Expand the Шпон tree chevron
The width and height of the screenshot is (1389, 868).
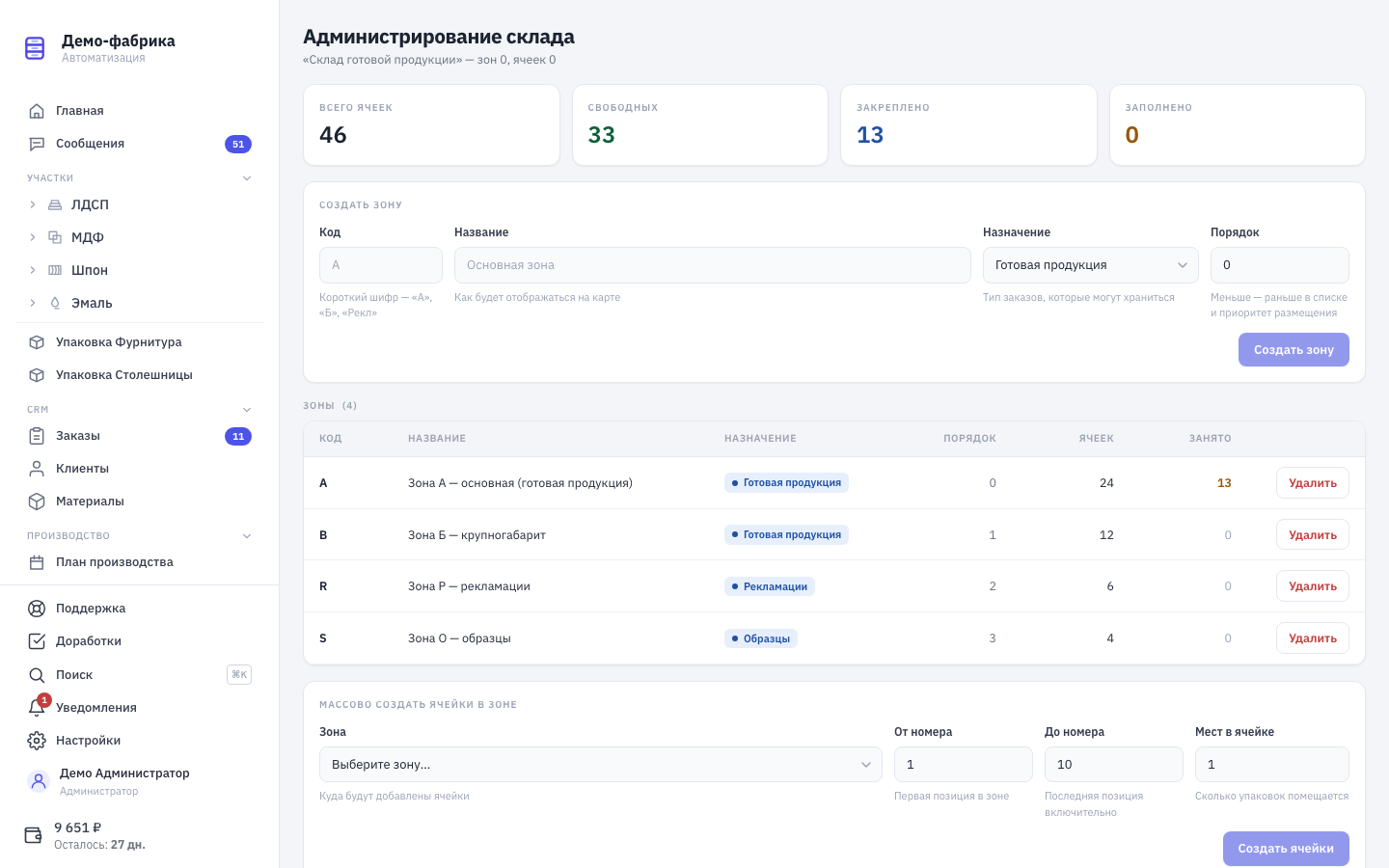click(33, 270)
